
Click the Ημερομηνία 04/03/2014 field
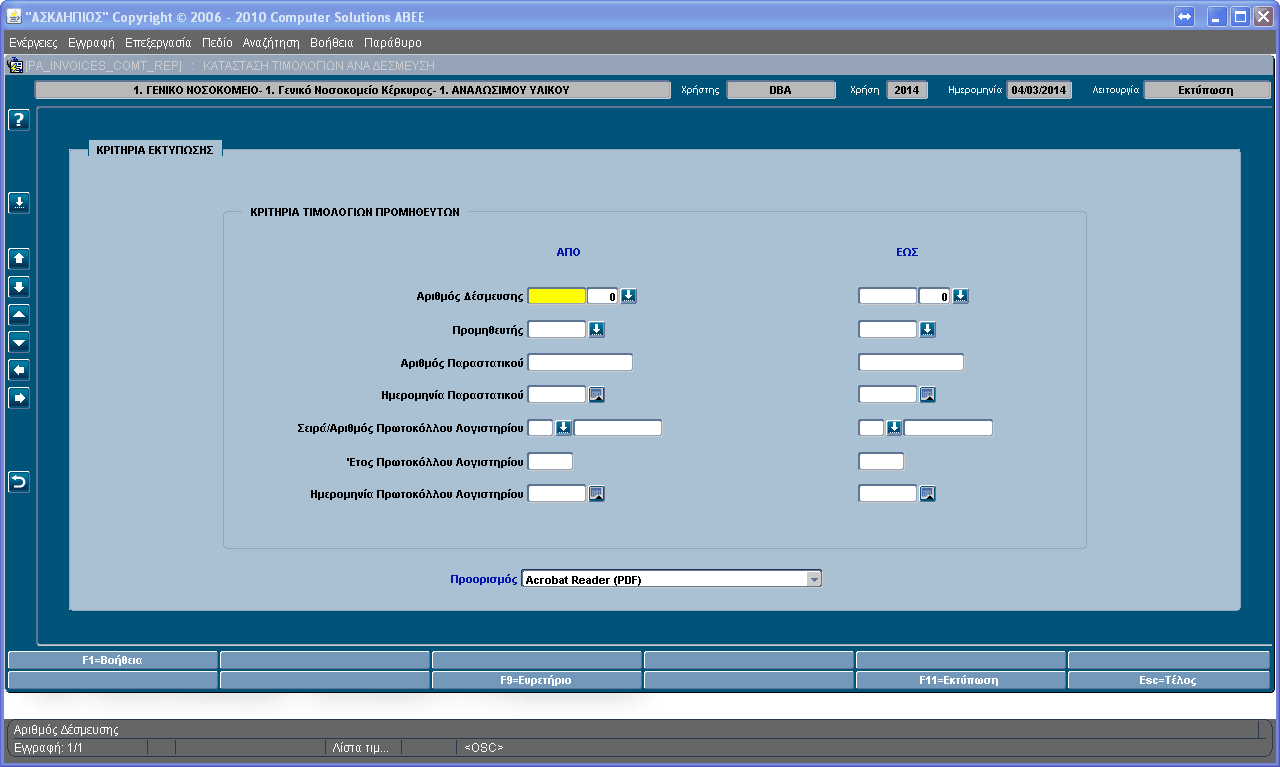(x=1039, y=90)
